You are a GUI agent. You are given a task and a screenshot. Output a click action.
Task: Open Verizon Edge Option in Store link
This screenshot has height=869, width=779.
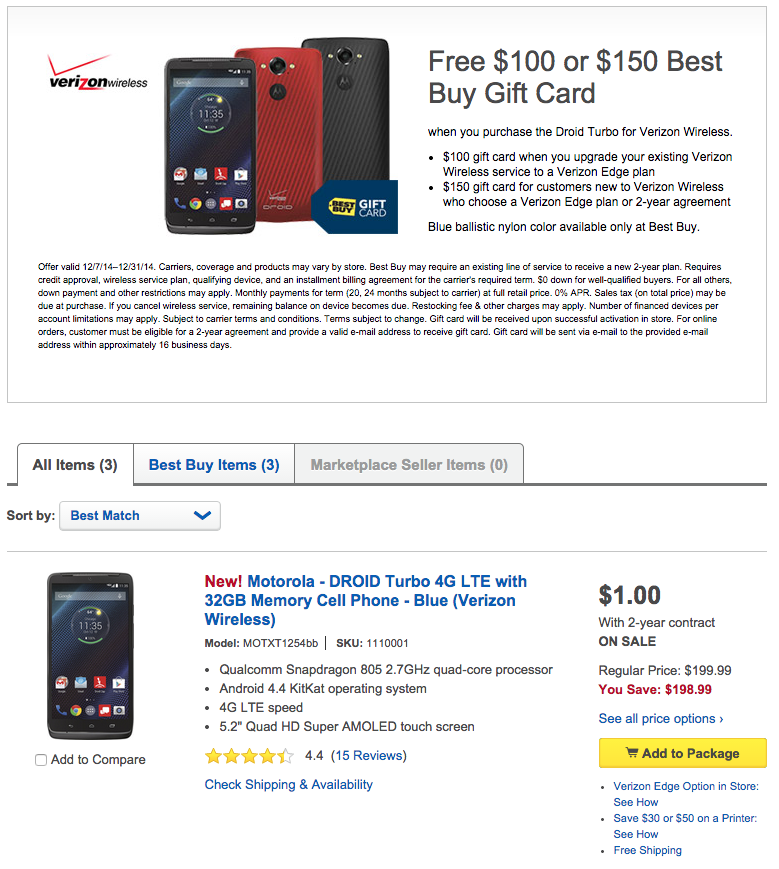coord(685,787)
